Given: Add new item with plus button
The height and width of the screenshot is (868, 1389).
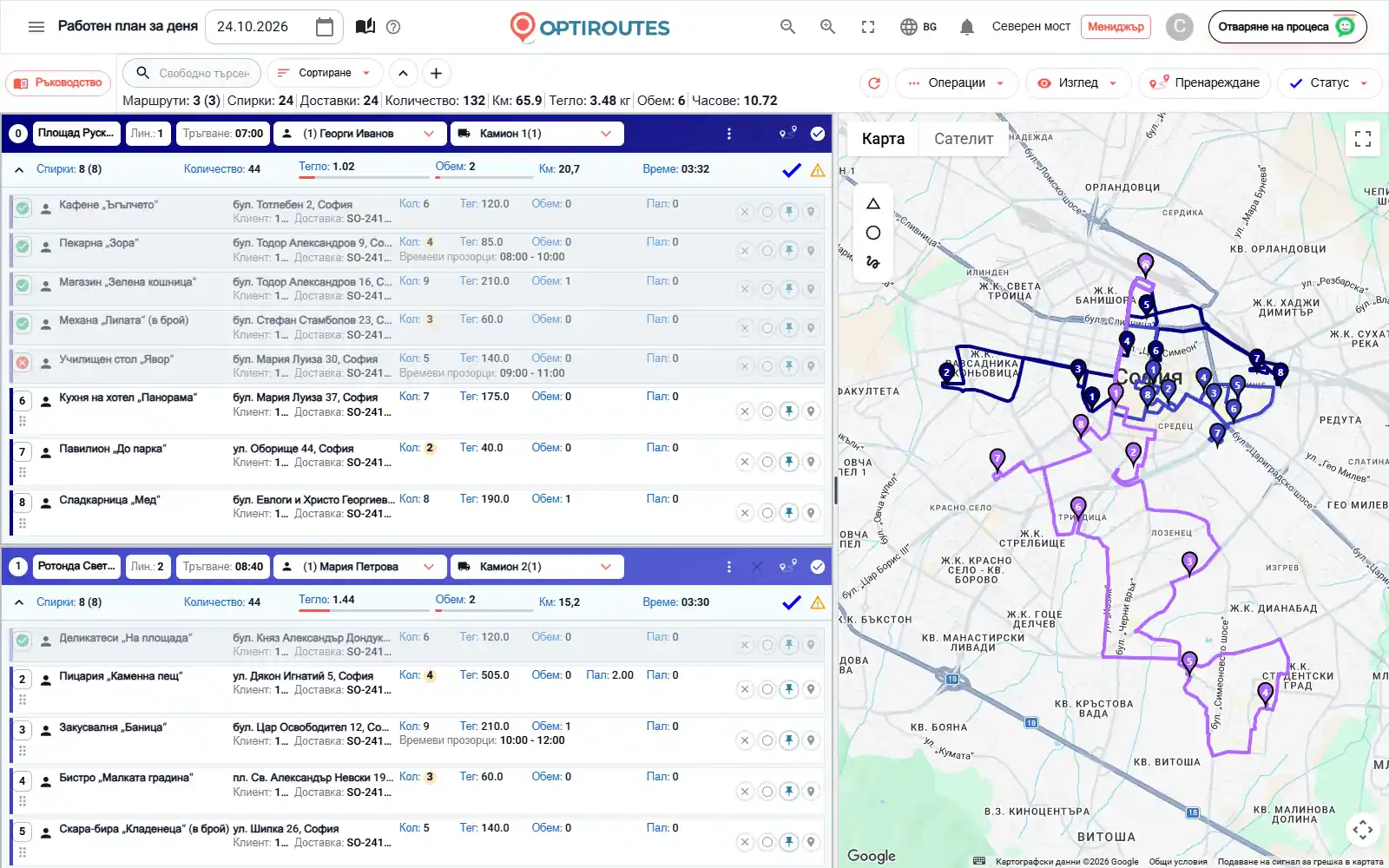Looking at the screenshot, I should click(x=437, y=73).
